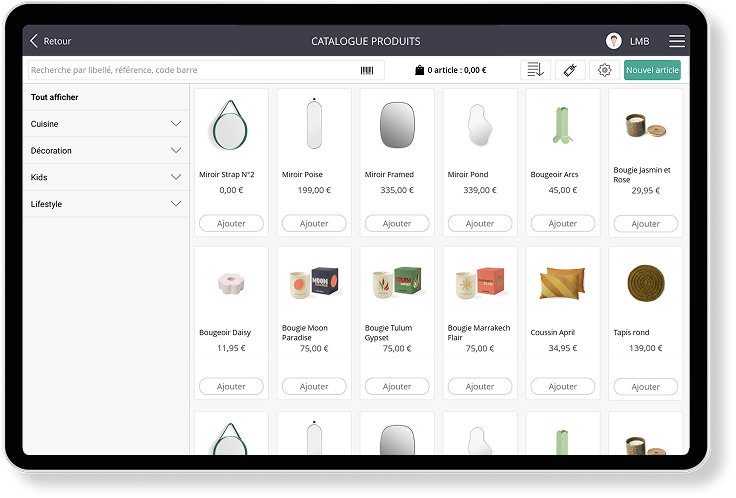Expand the Décoration category chevron
The image size is (736, 498).
[x=176, y=151]
